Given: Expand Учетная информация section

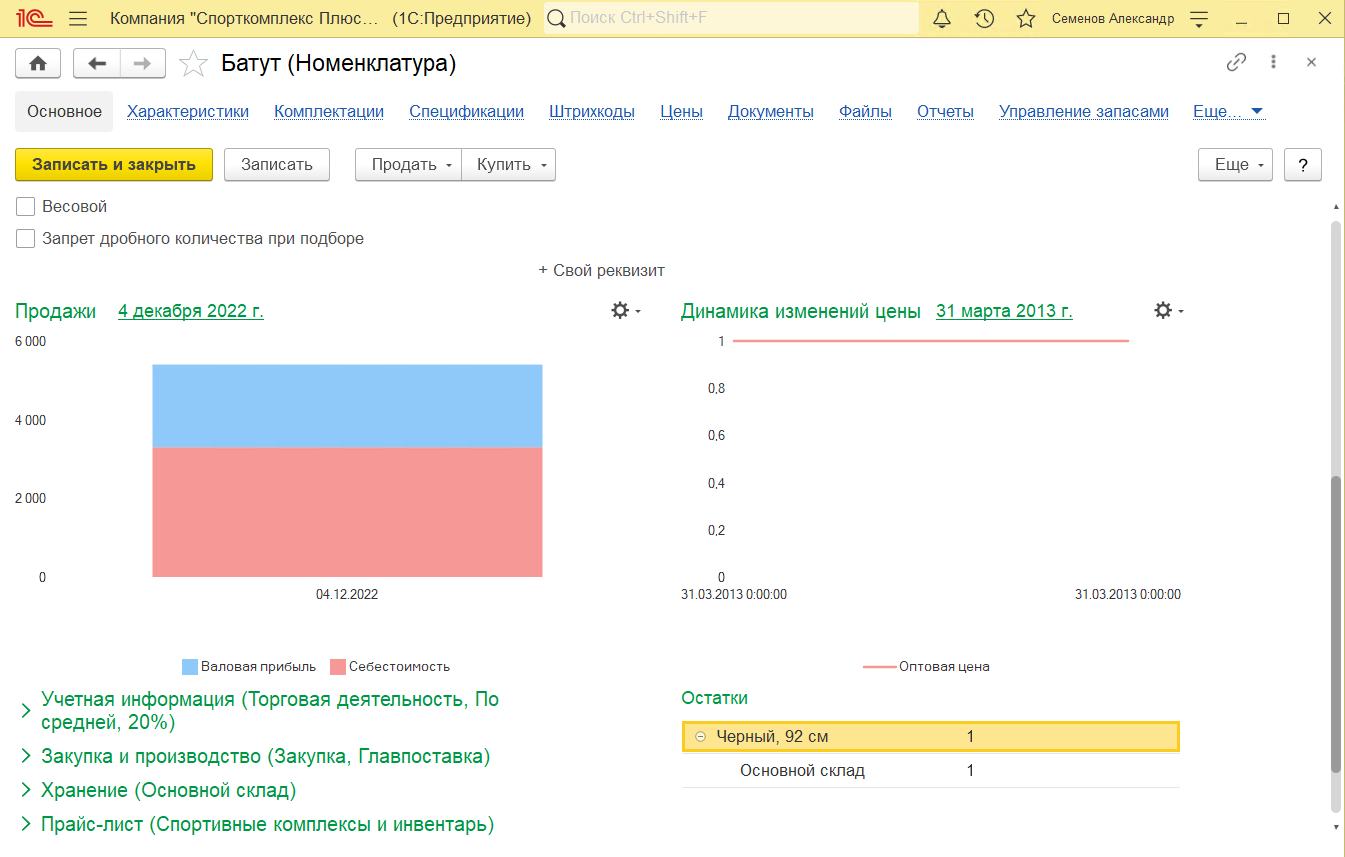Looking at the screenshot, I should tap(26, 710).
